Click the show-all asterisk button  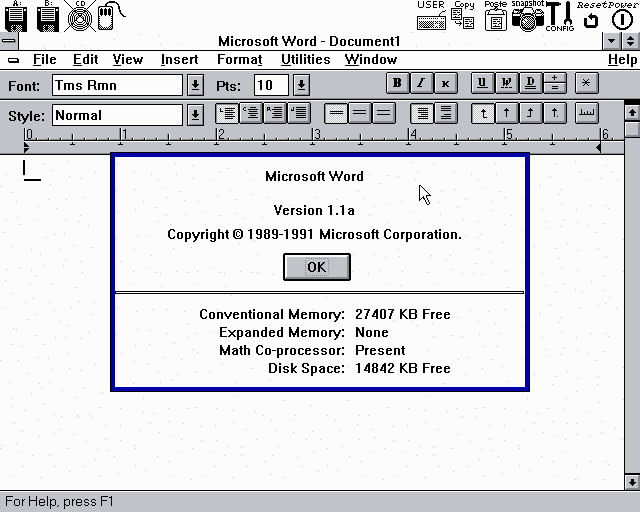587,83
